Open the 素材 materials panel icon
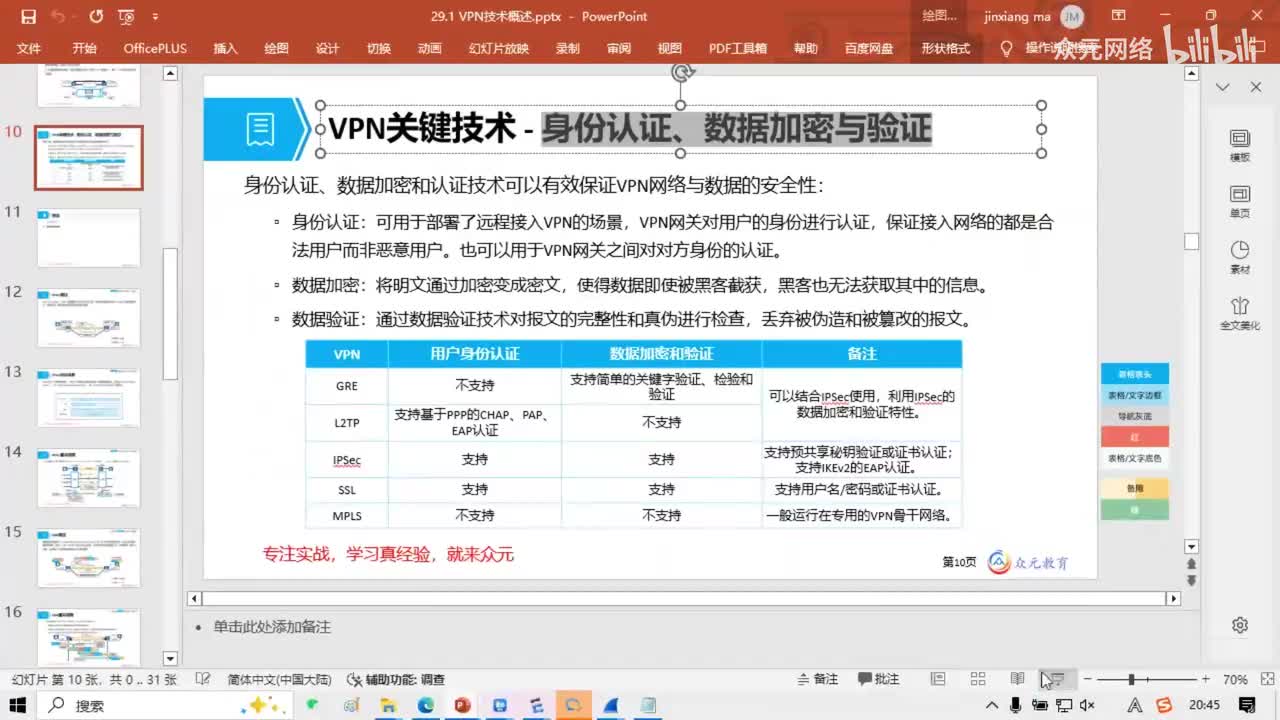 click(1240, 257)
